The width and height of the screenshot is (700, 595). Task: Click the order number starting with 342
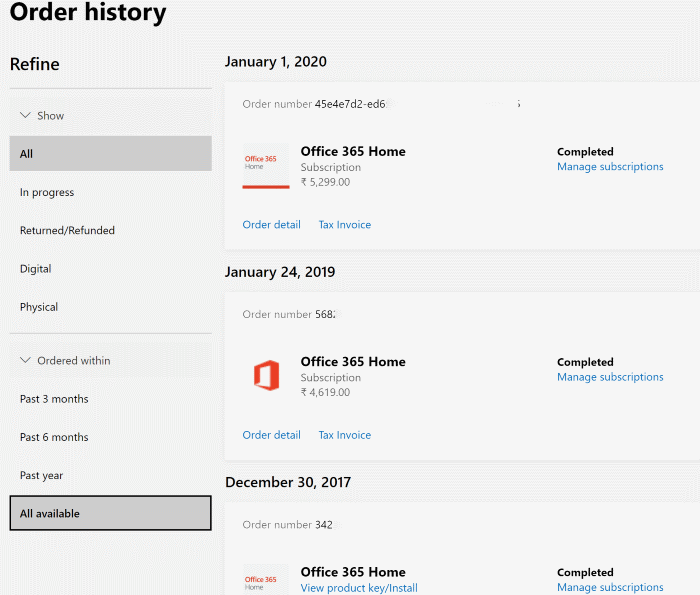coord(324,524)
